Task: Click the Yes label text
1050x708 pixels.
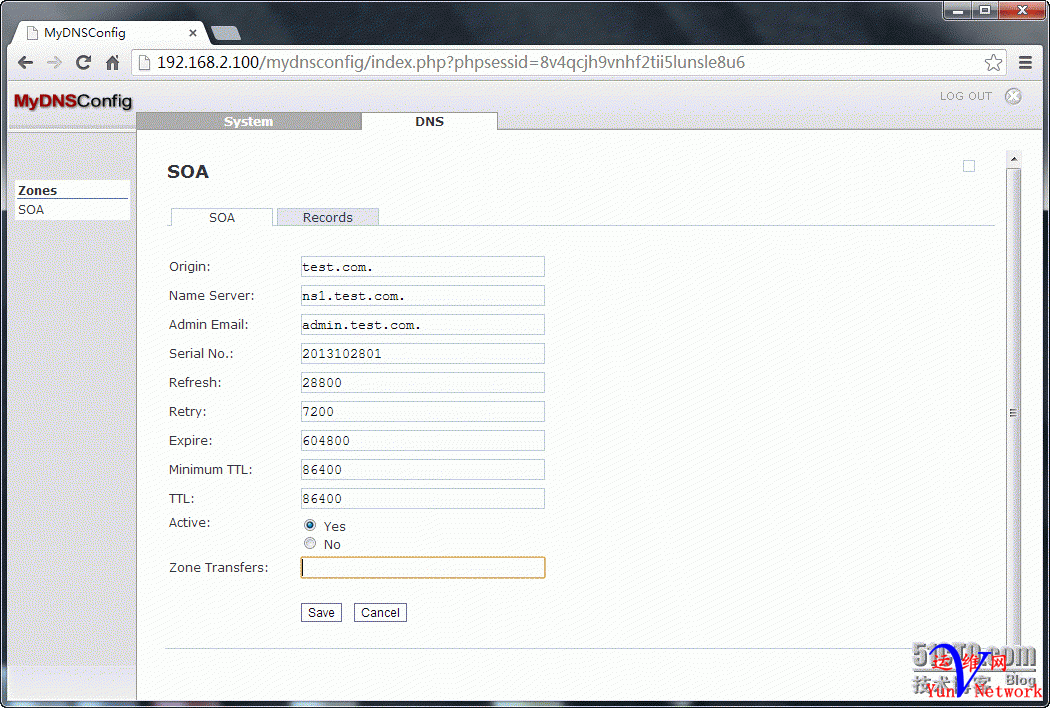Action: pos(334,526)
